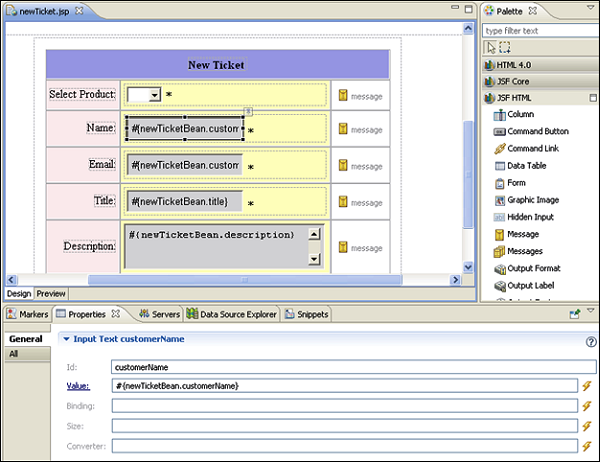Click the Value hyperlink label
Screen dimensions: 600x462
(78, 386)
